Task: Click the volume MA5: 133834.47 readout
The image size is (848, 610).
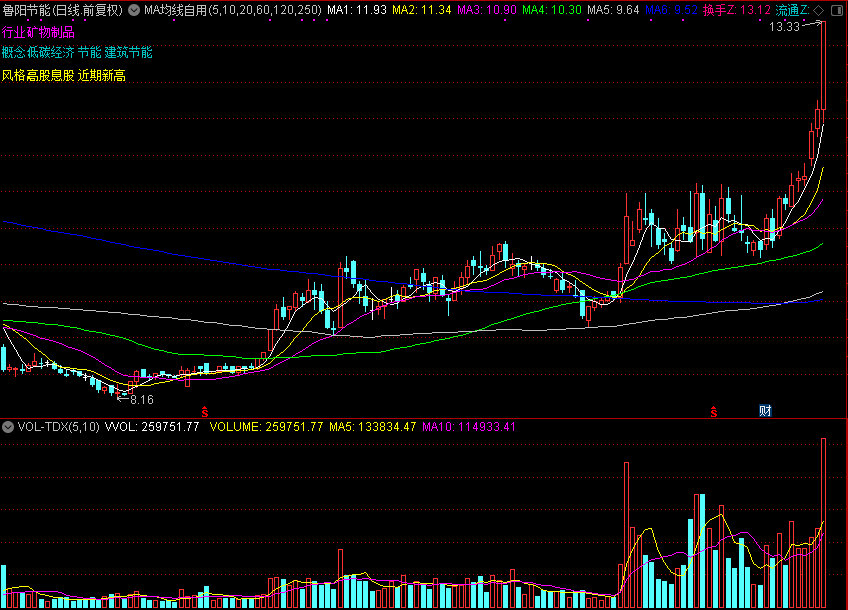Action: click(x=373, y=427)
